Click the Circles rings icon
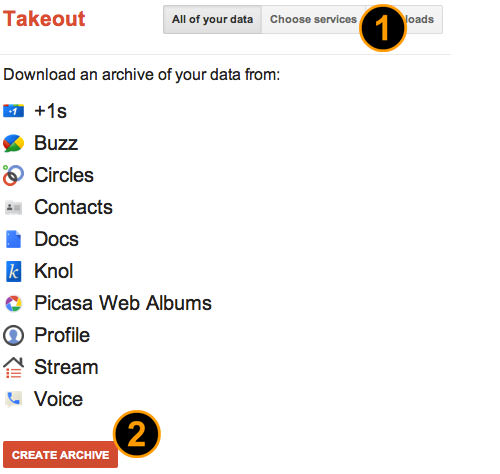The image size is (500, 474). [x=13, y=175]
